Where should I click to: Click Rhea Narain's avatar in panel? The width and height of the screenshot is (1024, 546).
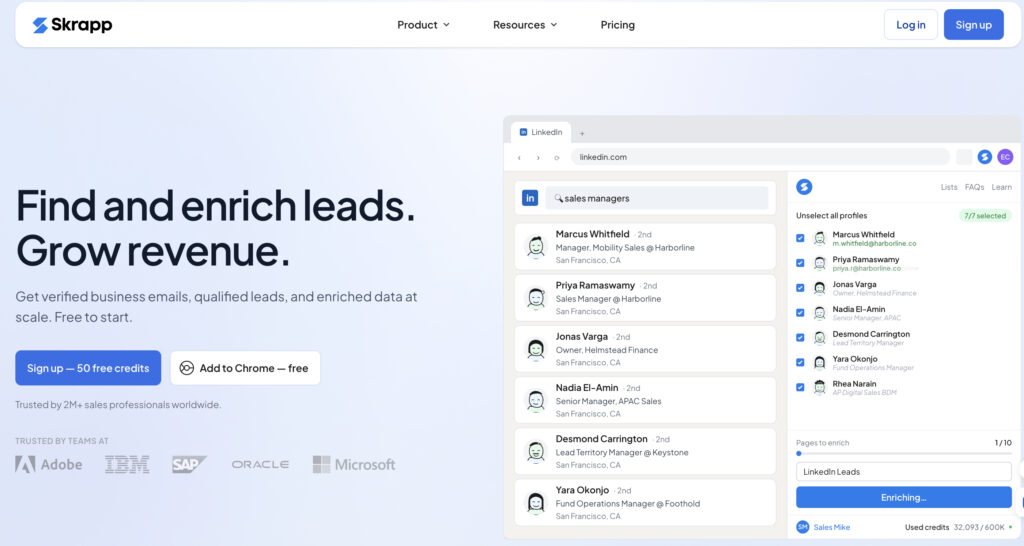[x=819, y=387]
